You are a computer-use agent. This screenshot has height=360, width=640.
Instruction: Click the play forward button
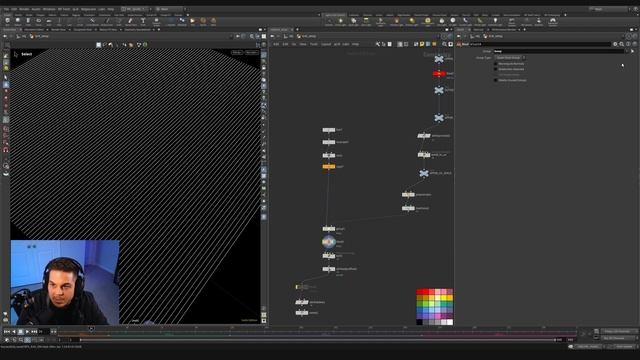27,331
